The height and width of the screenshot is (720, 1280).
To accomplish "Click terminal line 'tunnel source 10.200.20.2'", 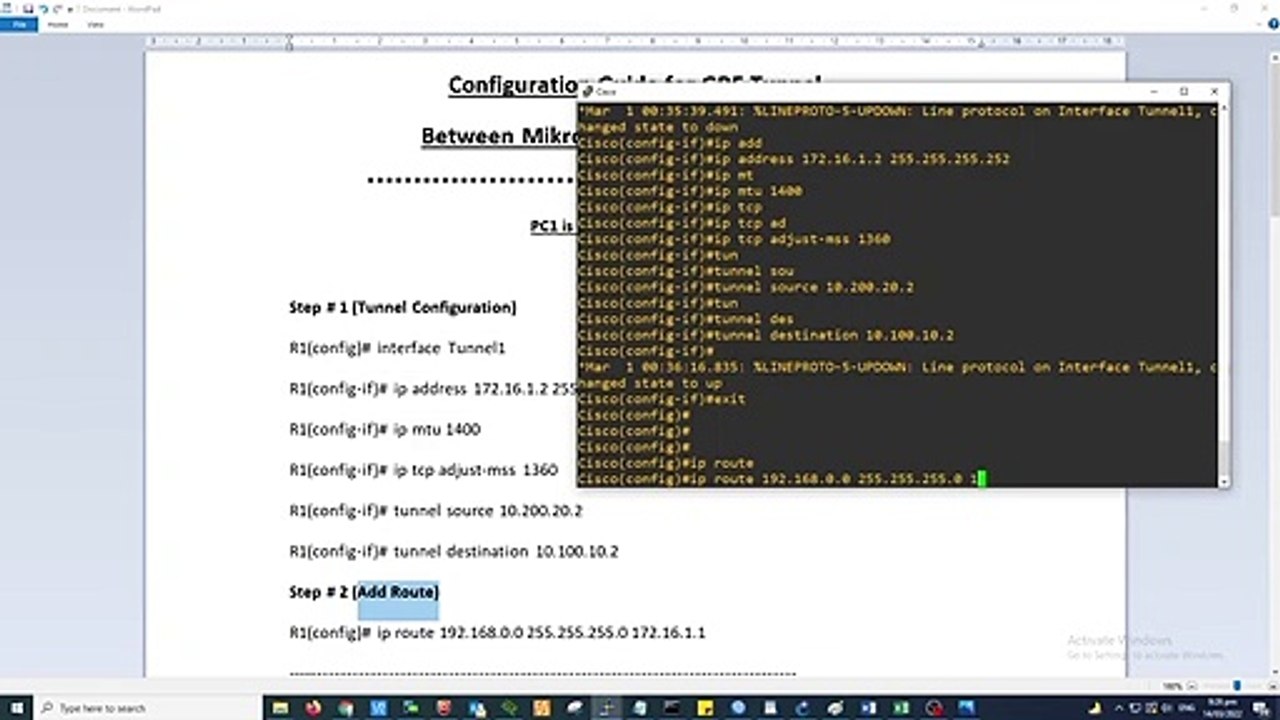I will (x=746, y=287).
